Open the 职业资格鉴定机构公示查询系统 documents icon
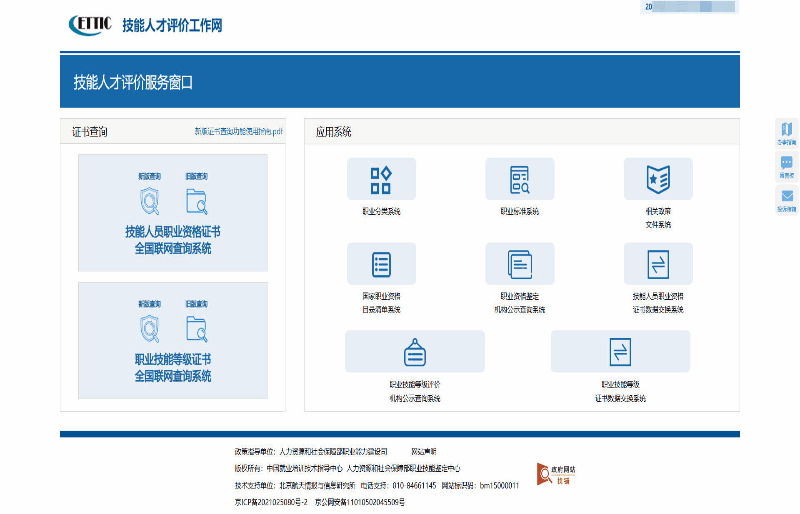800x514 pixels. (519, 264)
